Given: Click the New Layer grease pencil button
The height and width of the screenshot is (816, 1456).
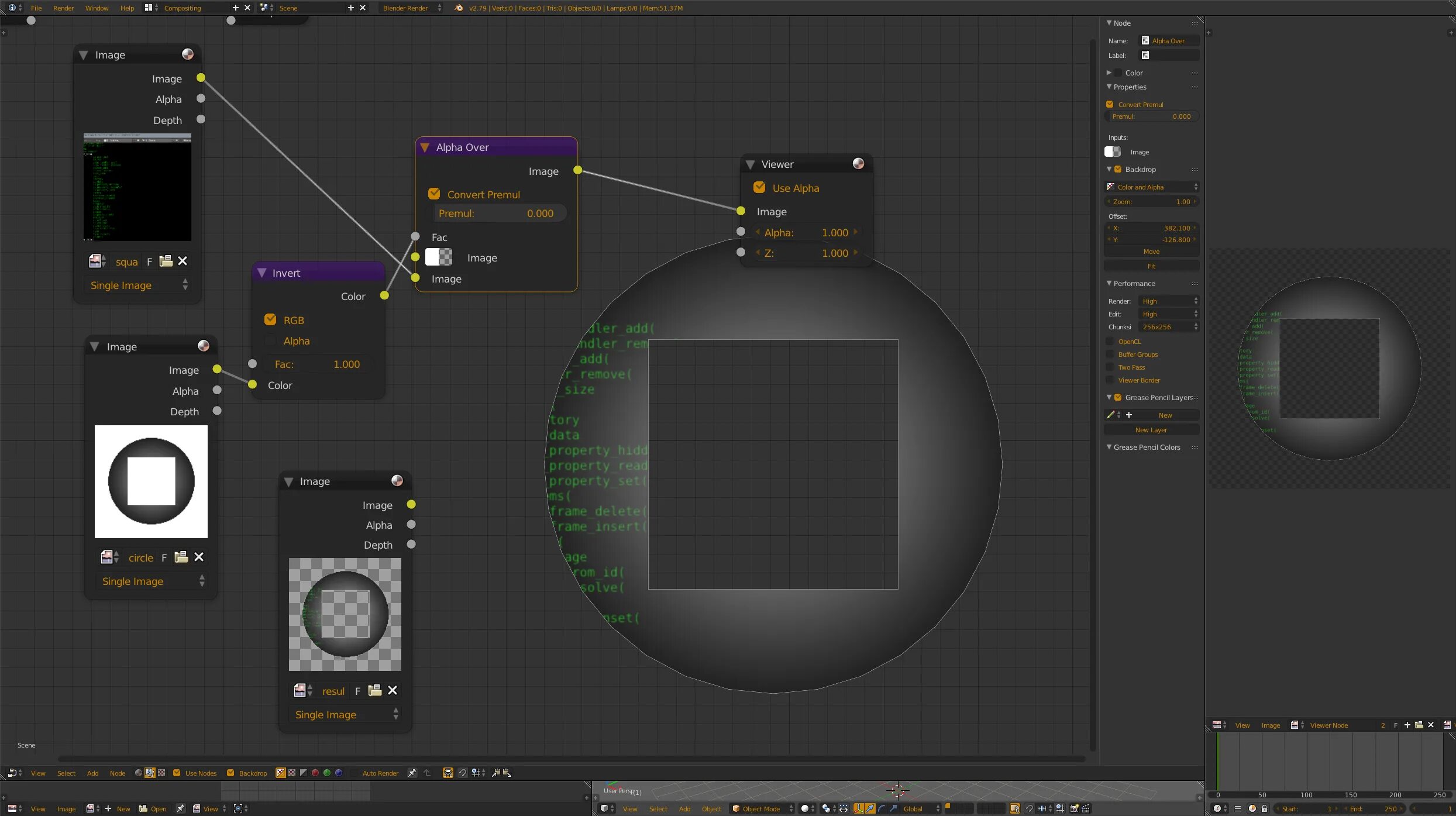Looking at the screenshot, I should click(1151, 429).
